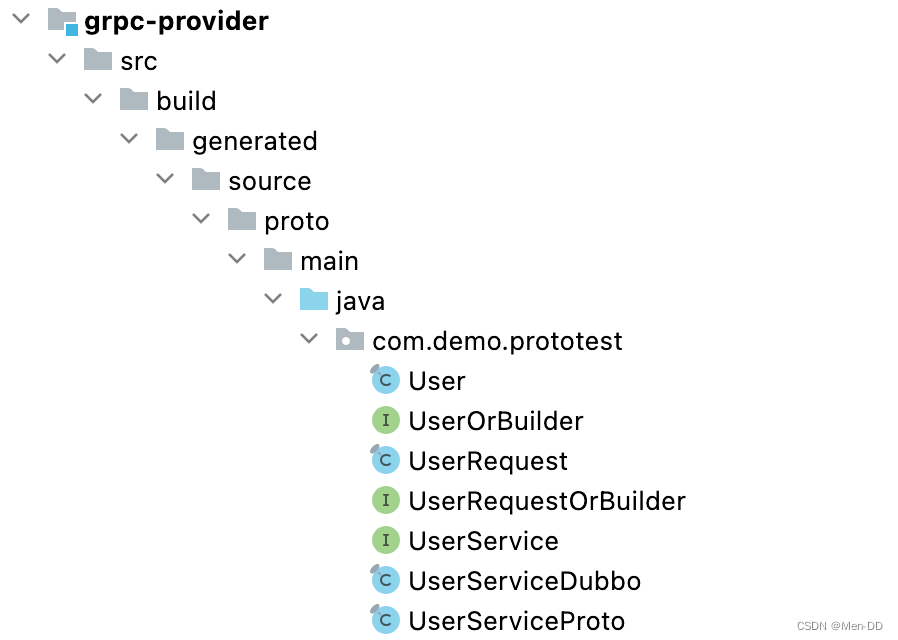Click the com.demo.prototest package icon
Viewport: 898px width, 640px height.
pyautogui.click(x=350, y=340)
